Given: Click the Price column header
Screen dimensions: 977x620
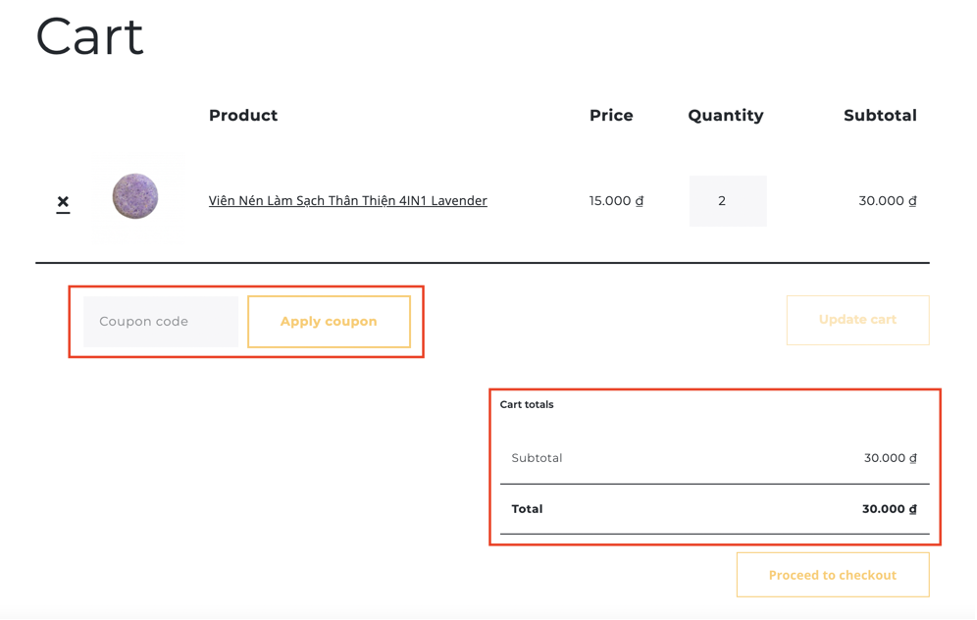Looking at the screenshot, I should pos(611,115).
